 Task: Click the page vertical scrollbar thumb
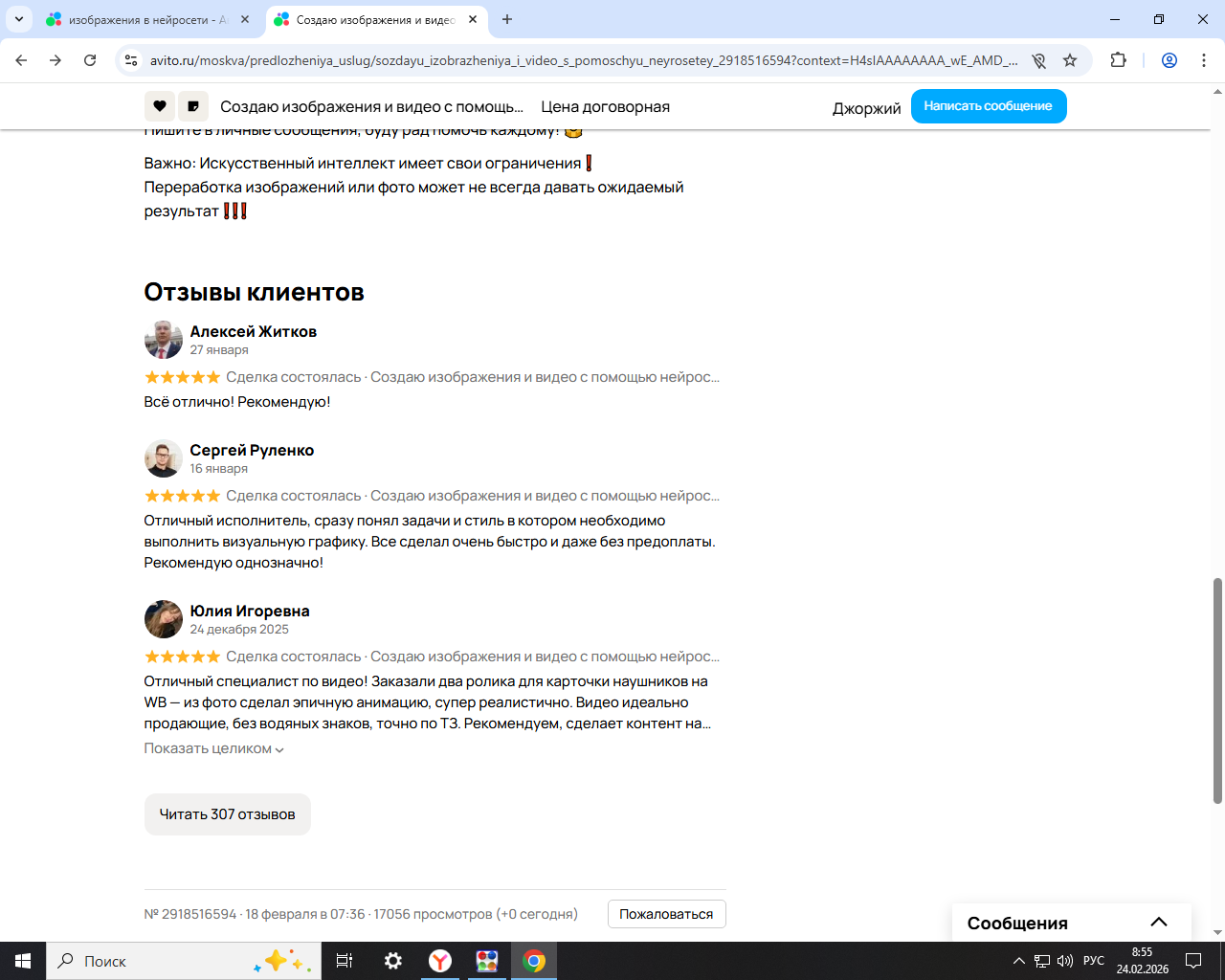coord(1217,691)
